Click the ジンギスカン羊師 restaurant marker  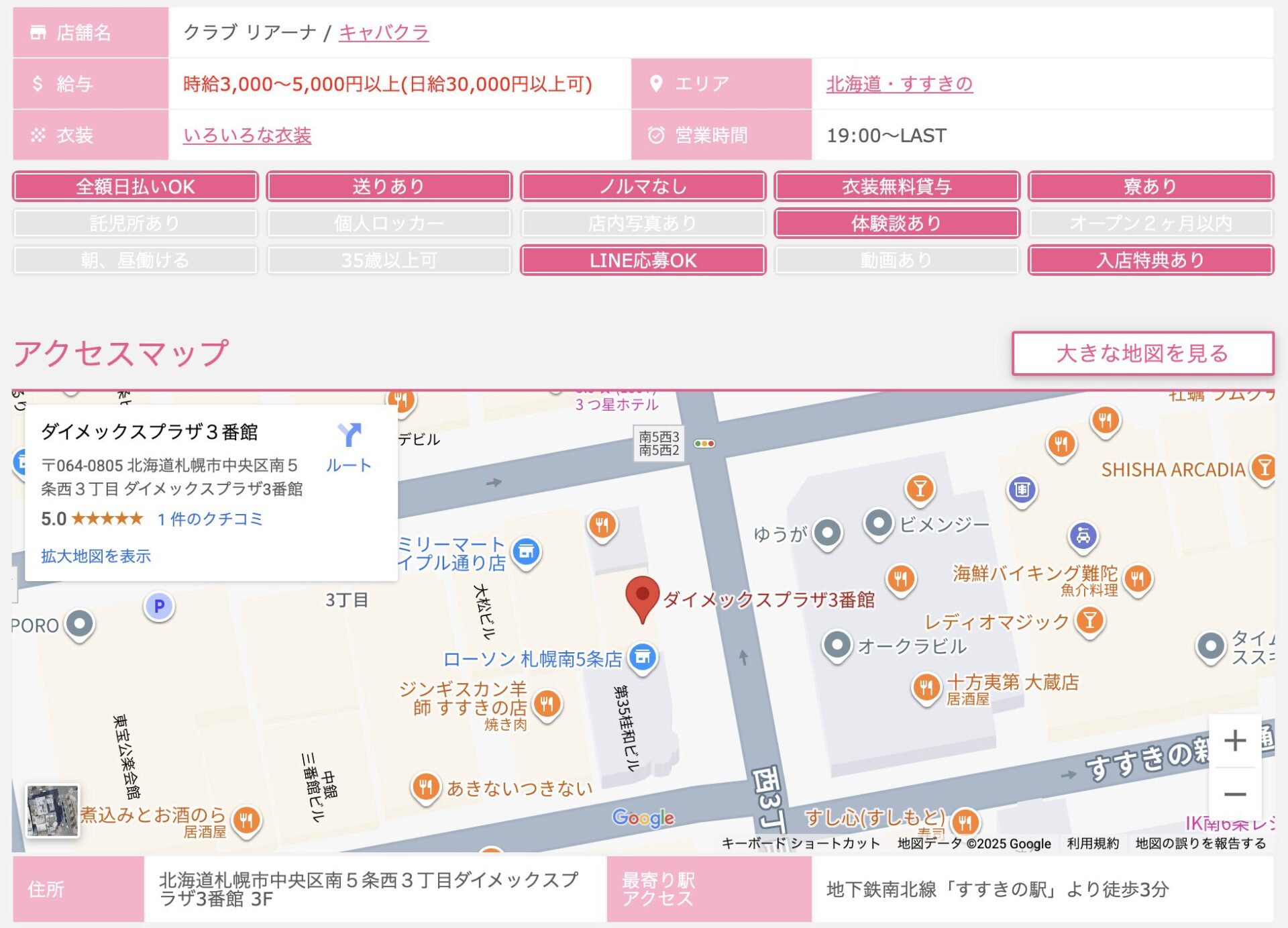547,704
